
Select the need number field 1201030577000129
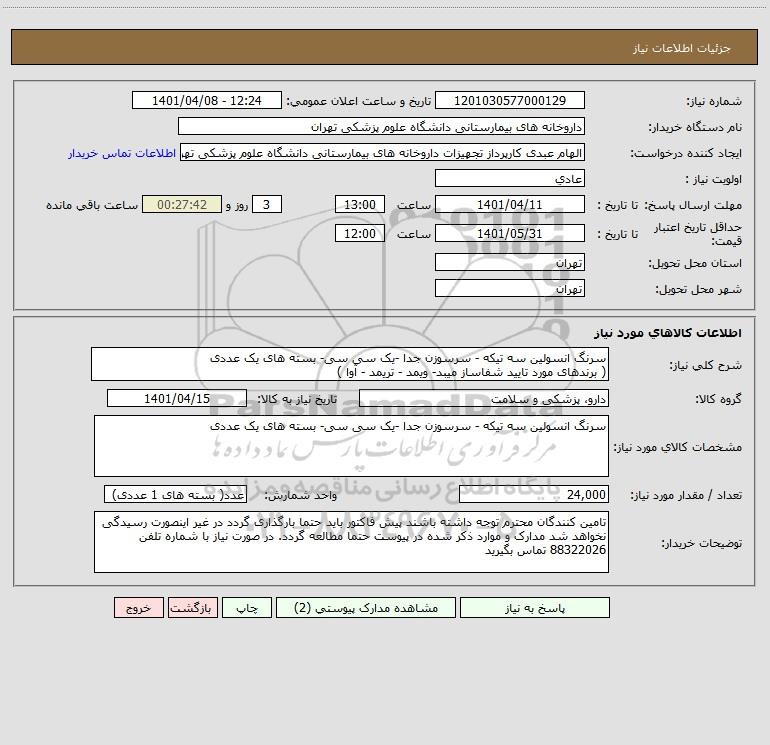[510, 101]
